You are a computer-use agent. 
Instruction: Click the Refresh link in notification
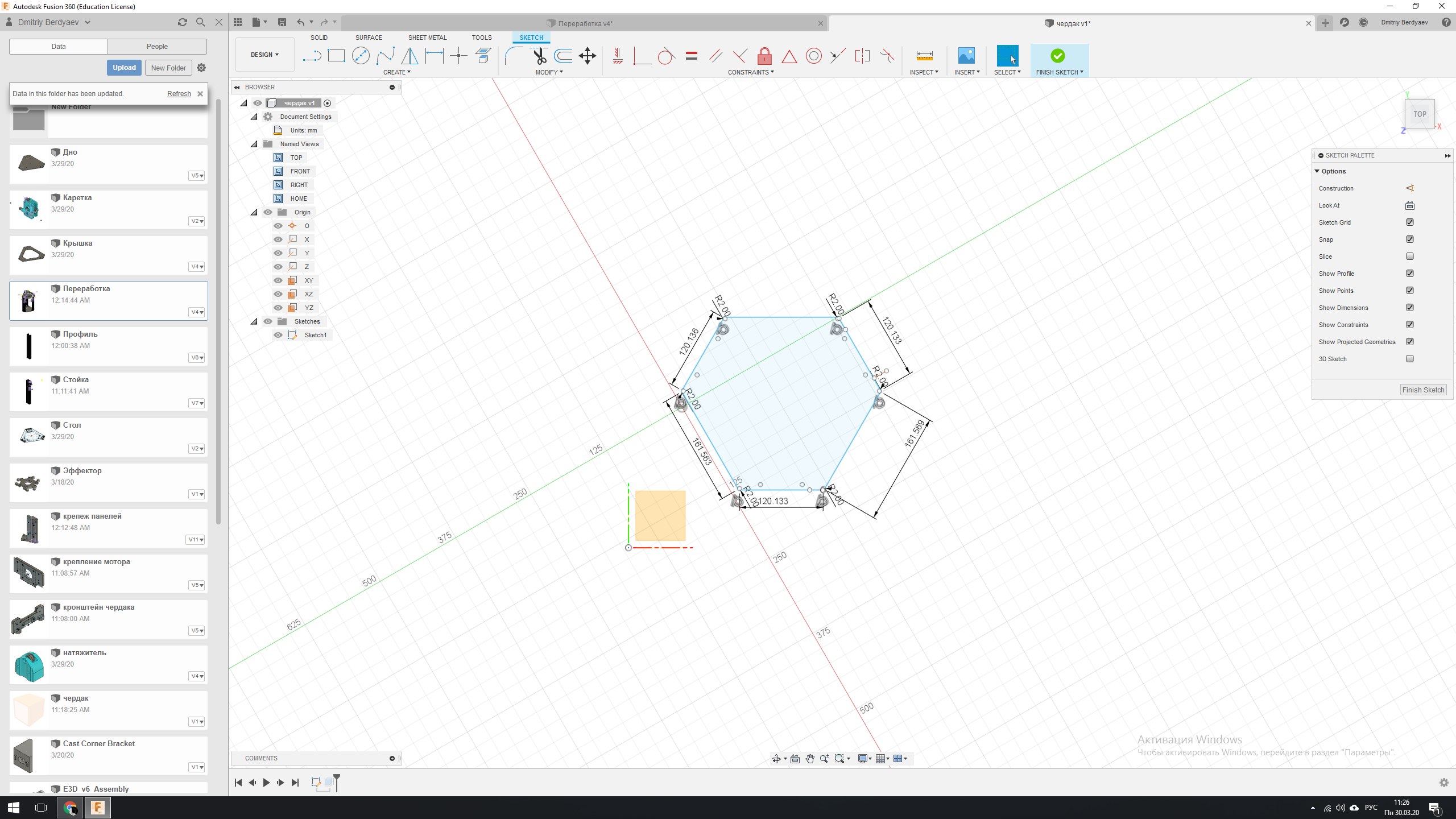(179, 94)
